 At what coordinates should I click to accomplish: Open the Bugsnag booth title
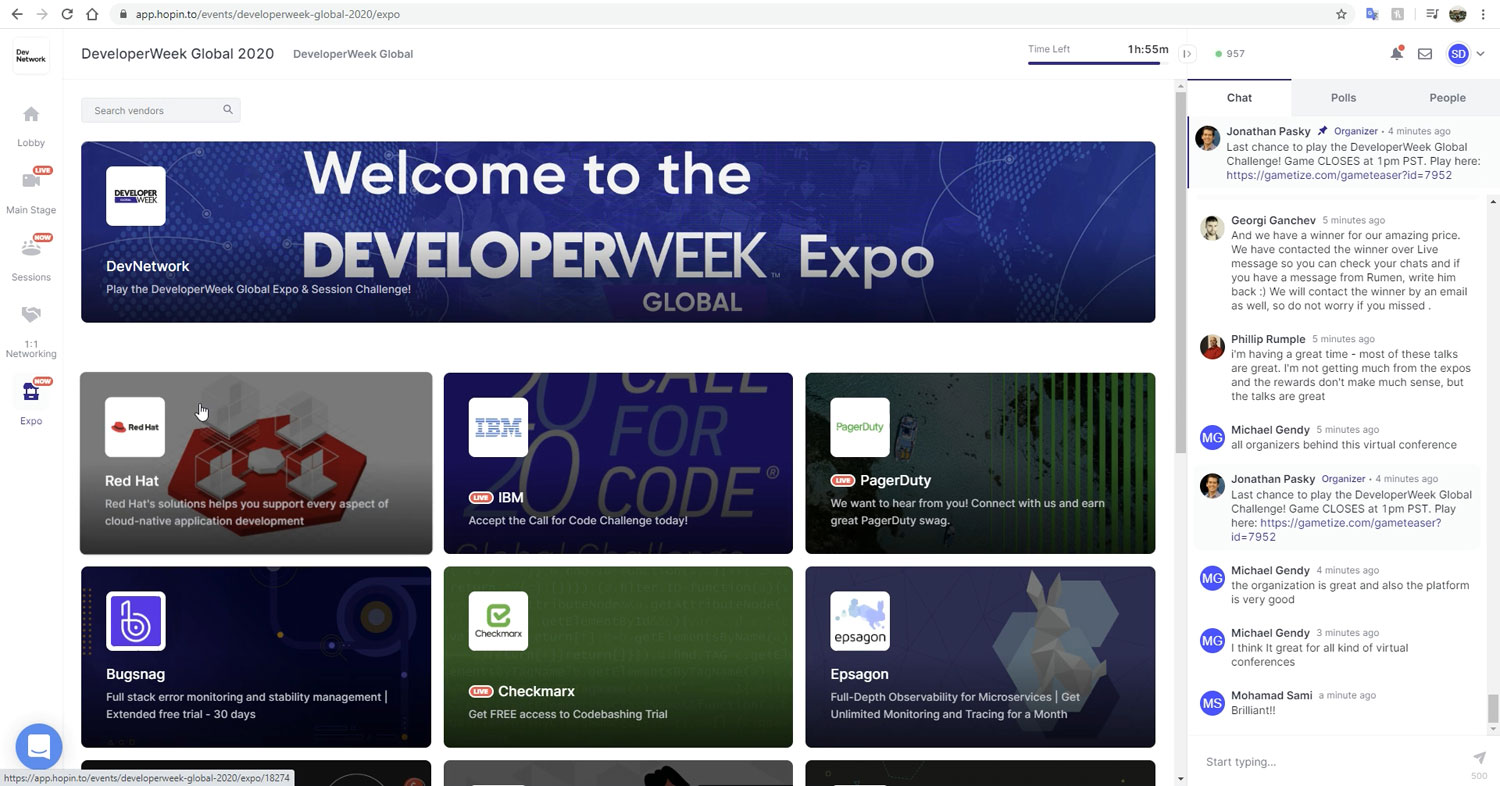135,674
